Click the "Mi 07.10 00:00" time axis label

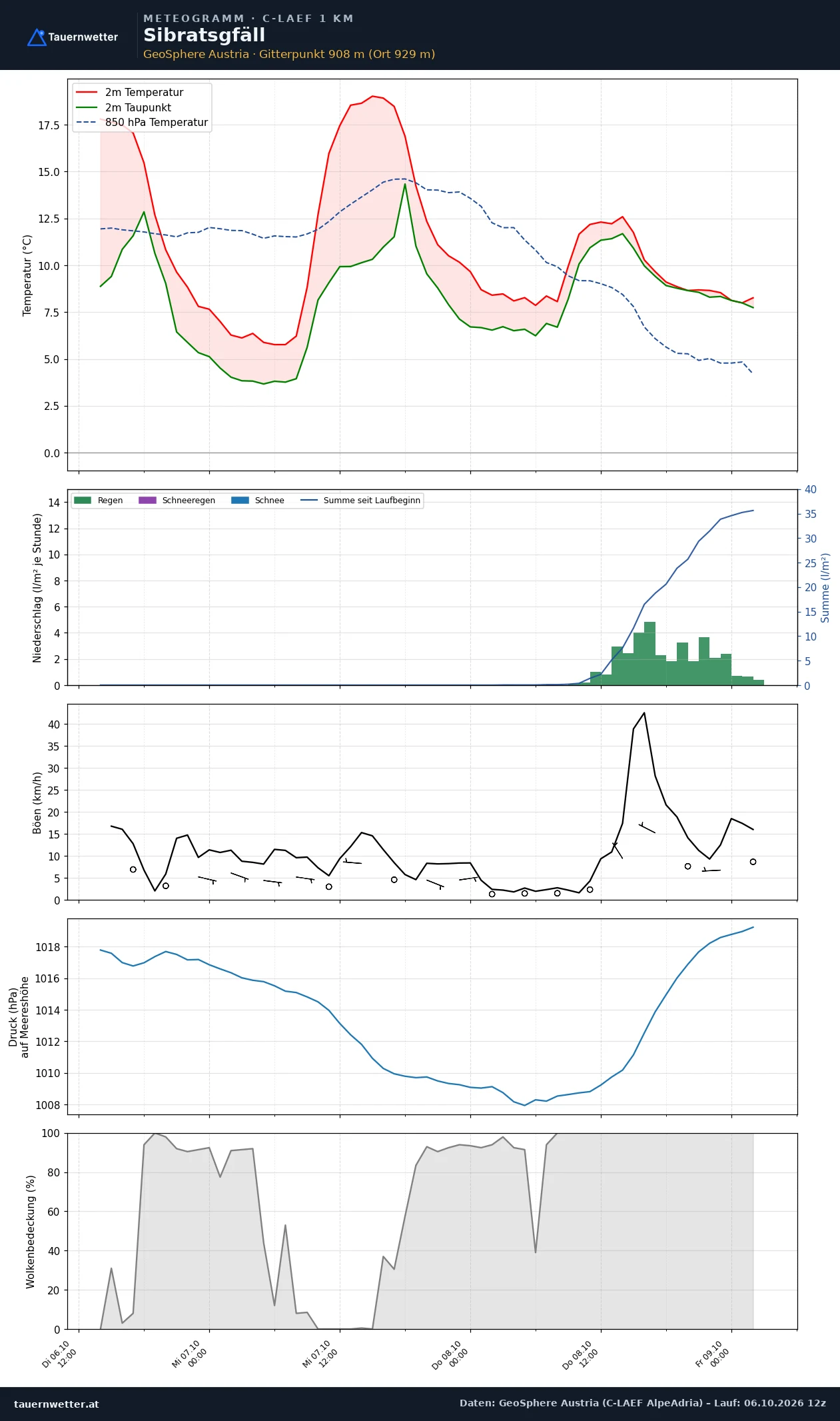(191, 1354)
